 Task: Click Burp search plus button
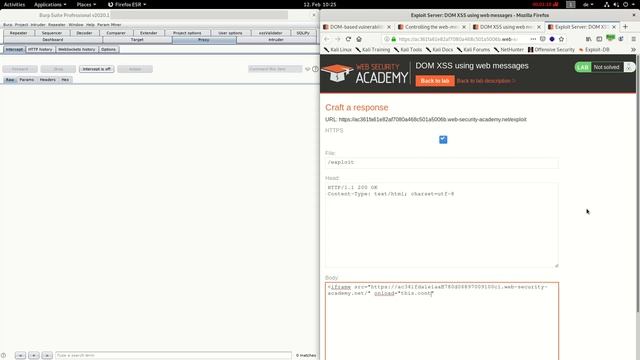(34, 356)
